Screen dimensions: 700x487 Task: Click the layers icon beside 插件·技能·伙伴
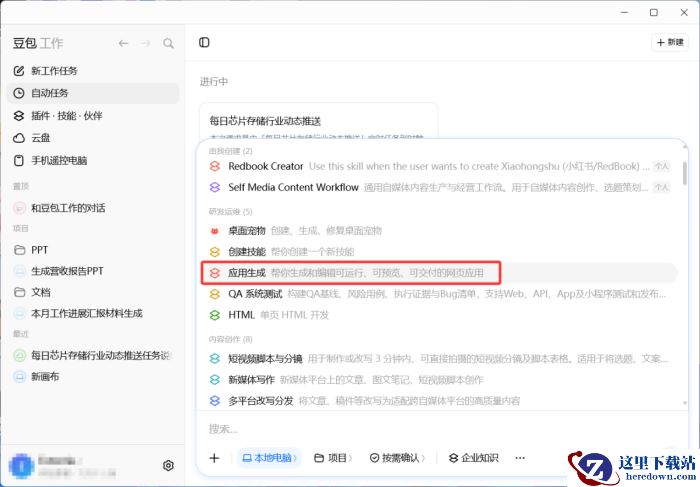click(x=19, y=116)
